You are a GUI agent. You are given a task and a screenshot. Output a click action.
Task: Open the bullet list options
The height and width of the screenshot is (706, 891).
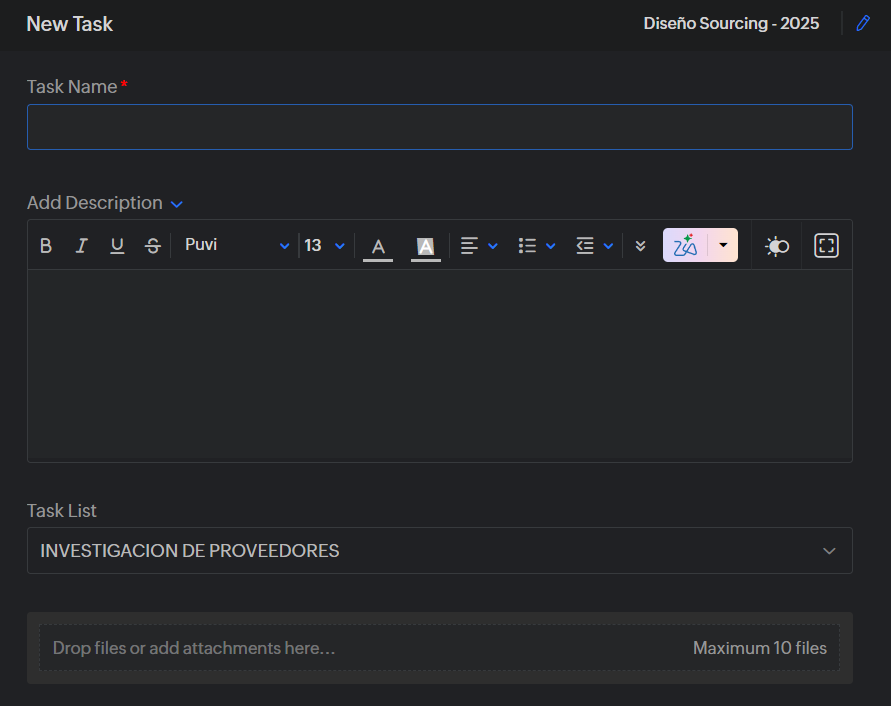[536, 246]
